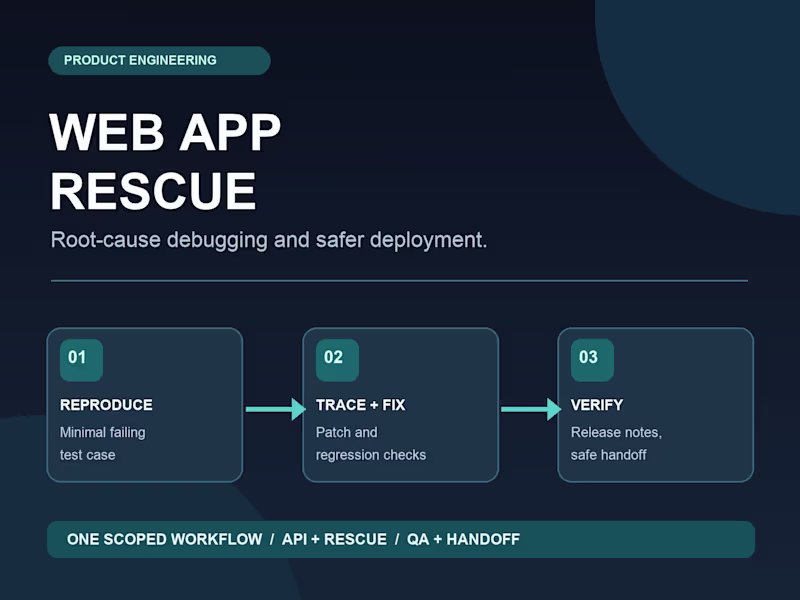Screen dimensions: 800x600
Task: Click 'API + RESCUE' in the footer bar
Action: [x=334, y=539]
